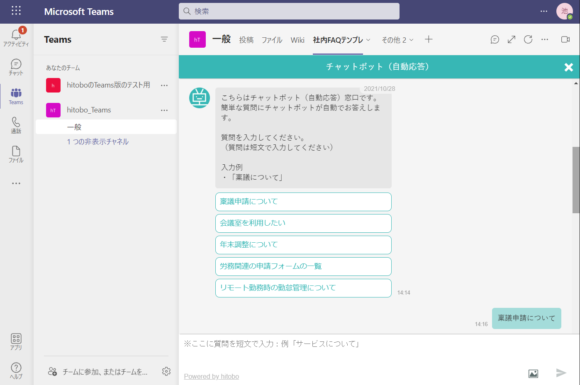This screenshot has height=385, width=580.
Task: Click the 2021/10/28 date label
Action: click(379, 89)
